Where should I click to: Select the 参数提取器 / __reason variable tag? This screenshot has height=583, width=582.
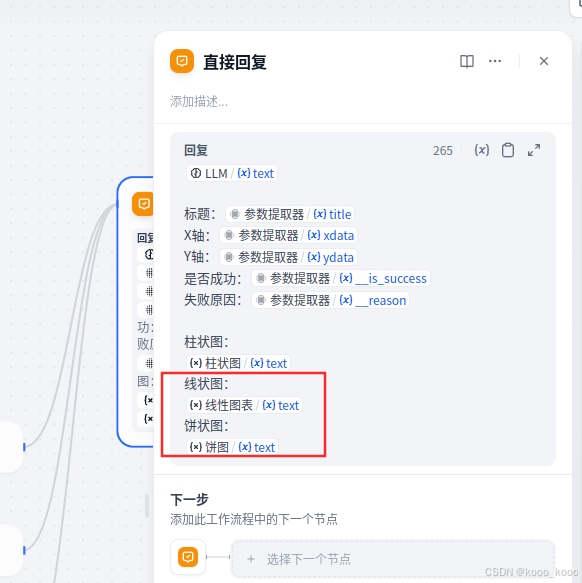[x=330, y=300]
